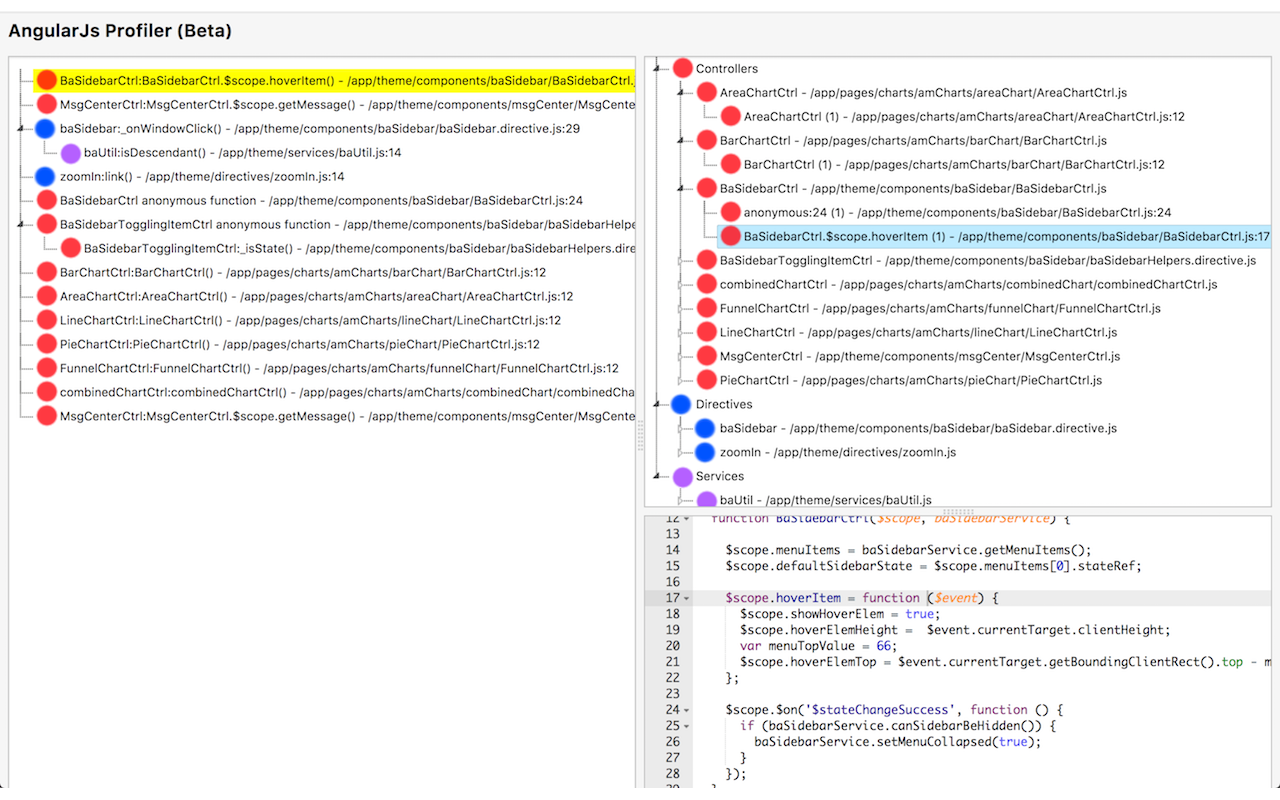Click the purple baUtil service icon
This screenshot has height=800, width=1280.
pos(706,499)
